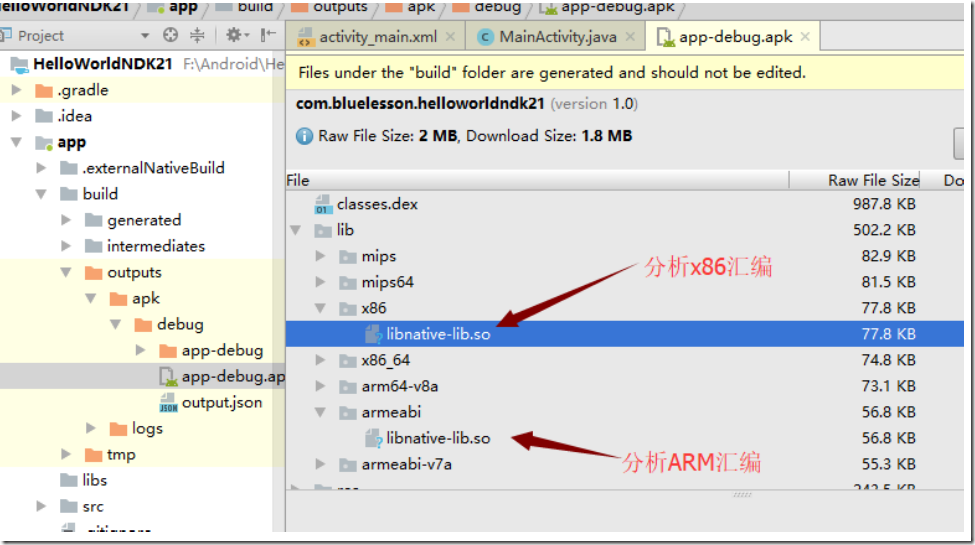Click the classes.dex file icon
The width and height of the screenshot is (975, 545).
[323, 204]
